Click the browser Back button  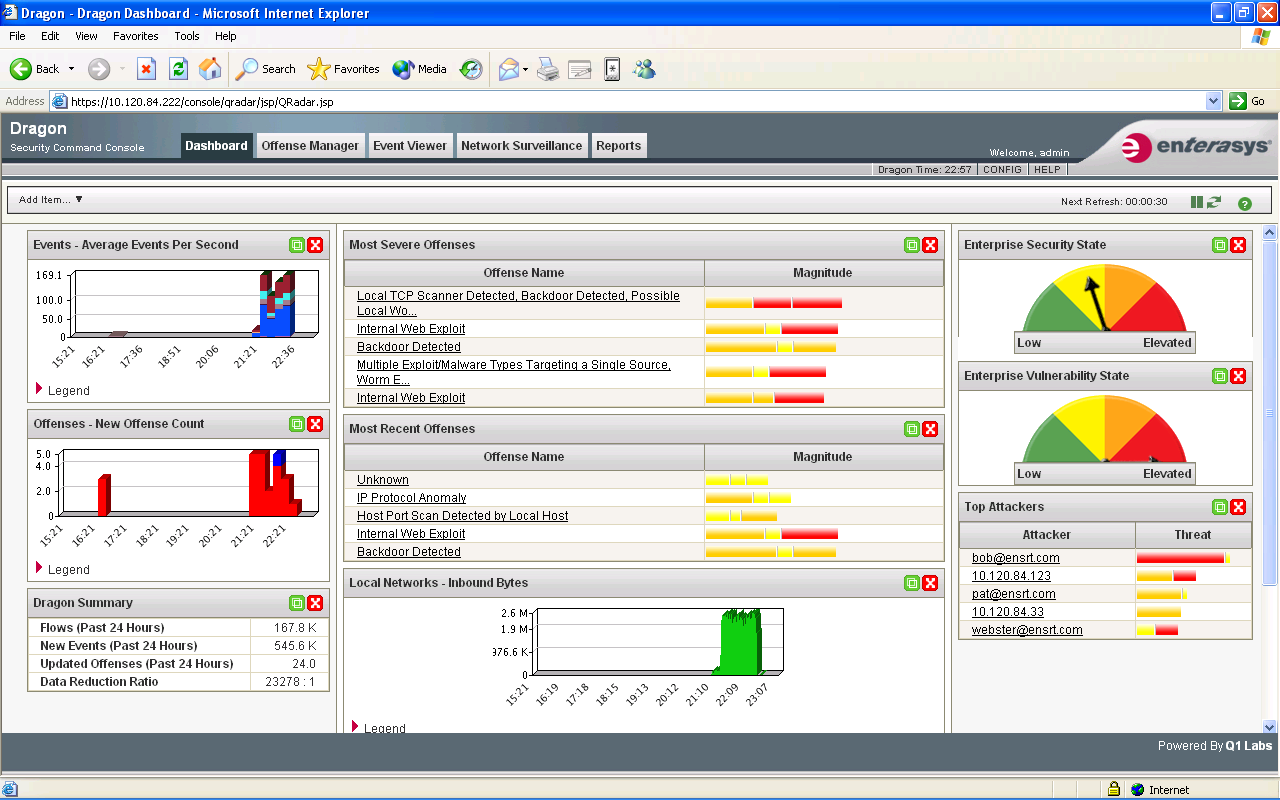[x=34, y=69]
